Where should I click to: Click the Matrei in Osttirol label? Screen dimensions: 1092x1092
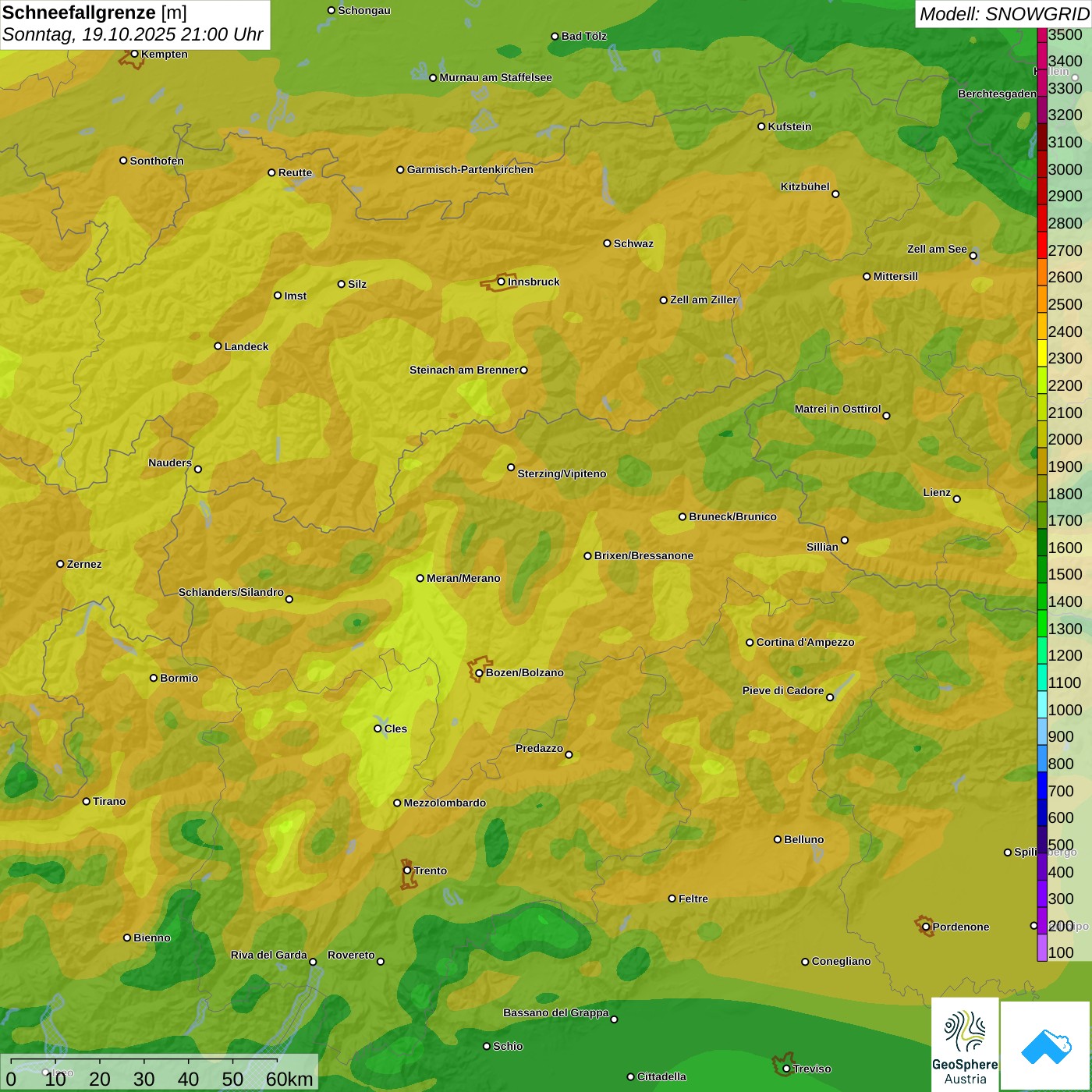point(838,409)
